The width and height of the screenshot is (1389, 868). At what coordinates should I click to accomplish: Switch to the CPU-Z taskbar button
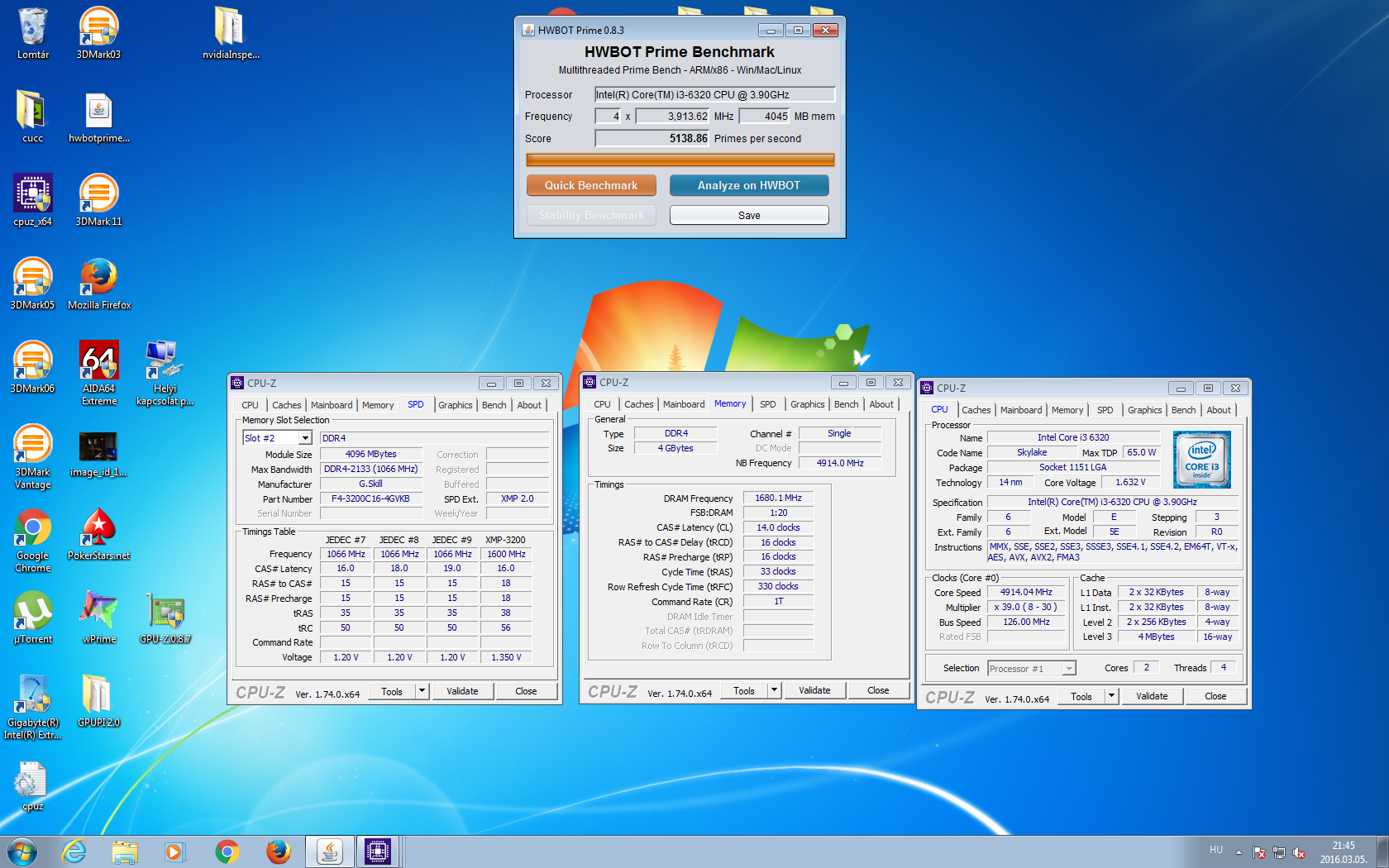[x=378, y=851]
